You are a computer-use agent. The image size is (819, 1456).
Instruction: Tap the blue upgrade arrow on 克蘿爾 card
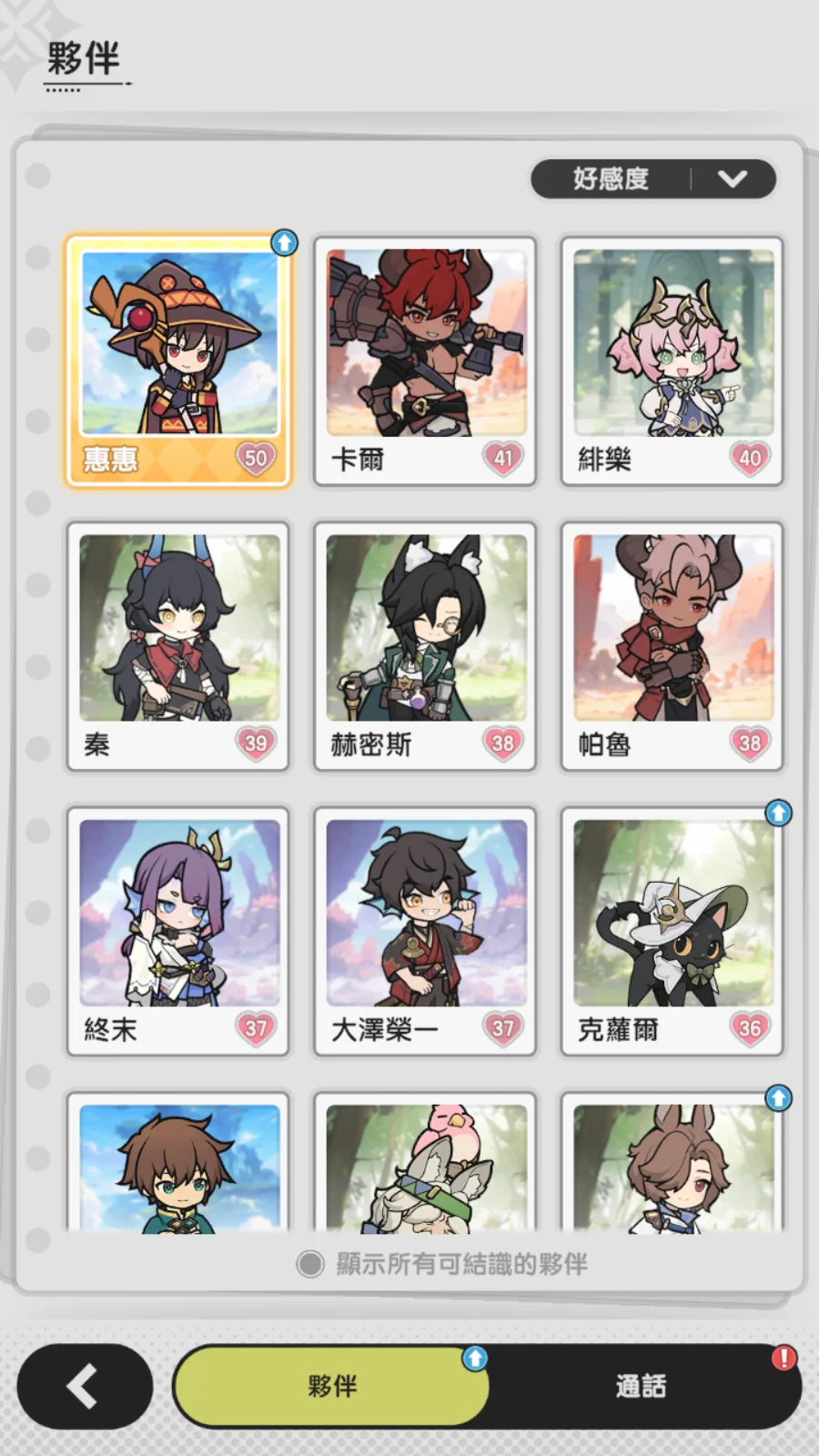coord(778,813)
